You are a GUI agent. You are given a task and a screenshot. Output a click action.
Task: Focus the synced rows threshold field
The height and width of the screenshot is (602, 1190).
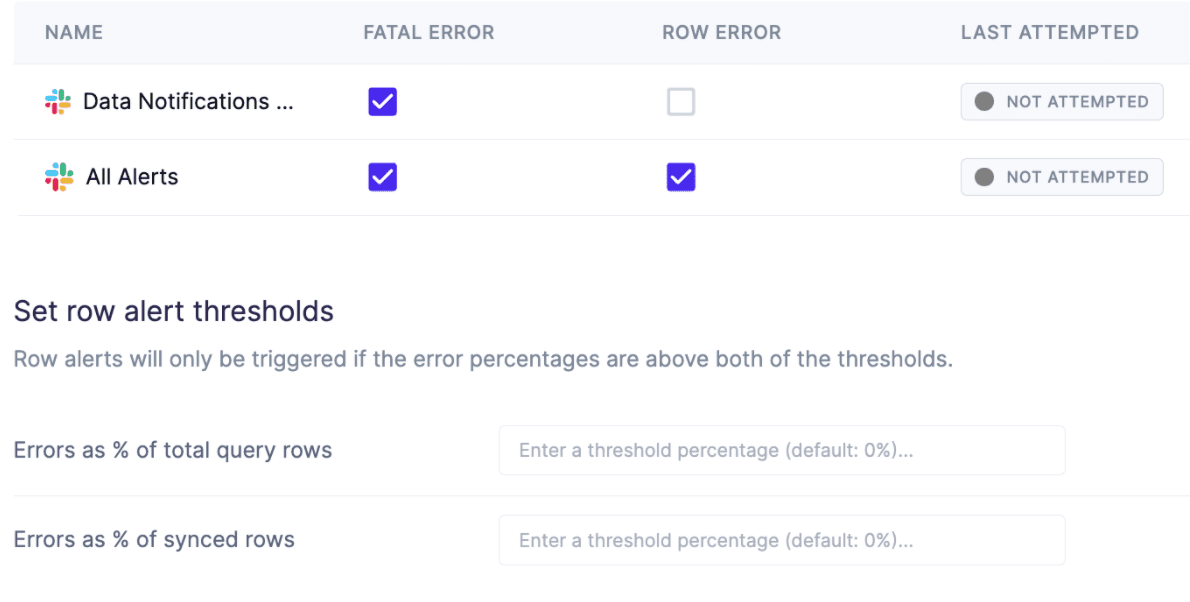(x=782, y=541)
